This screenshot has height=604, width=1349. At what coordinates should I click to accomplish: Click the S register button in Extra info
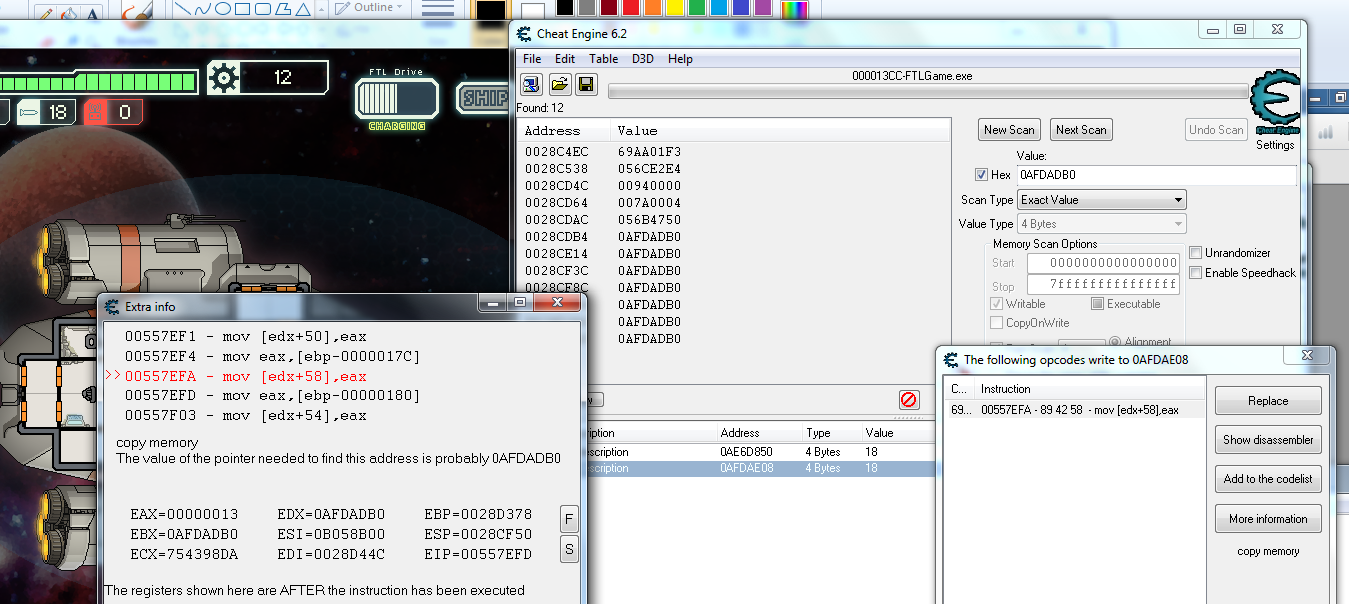569,549
